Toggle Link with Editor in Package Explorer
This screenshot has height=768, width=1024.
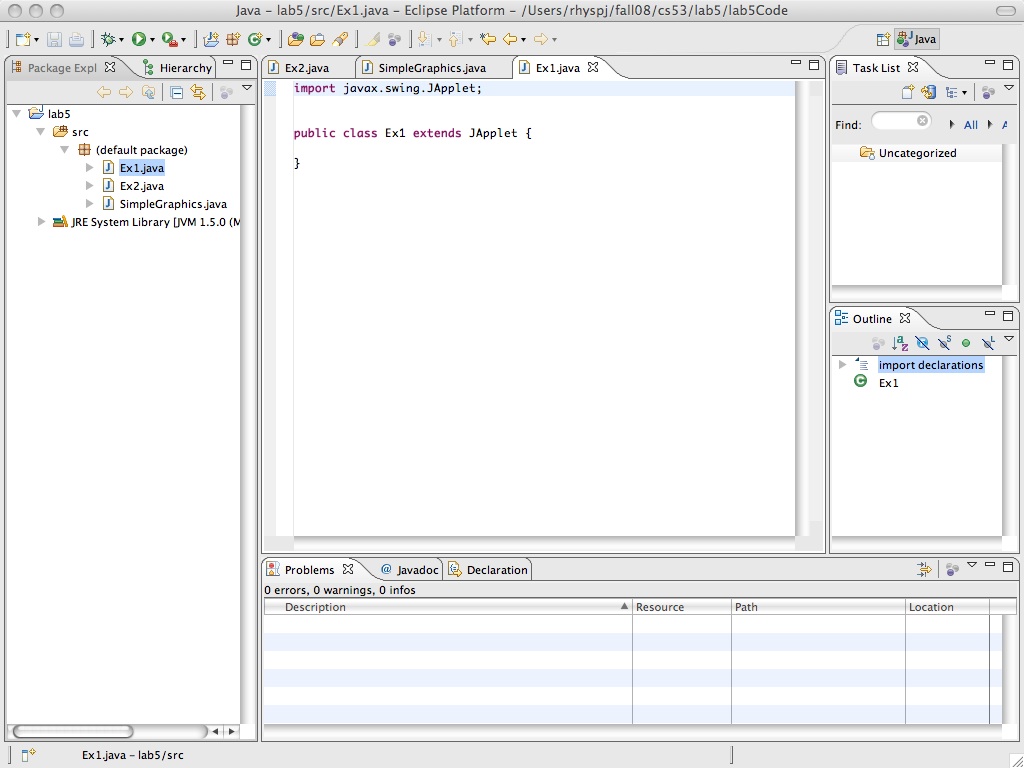pos(198,92)
